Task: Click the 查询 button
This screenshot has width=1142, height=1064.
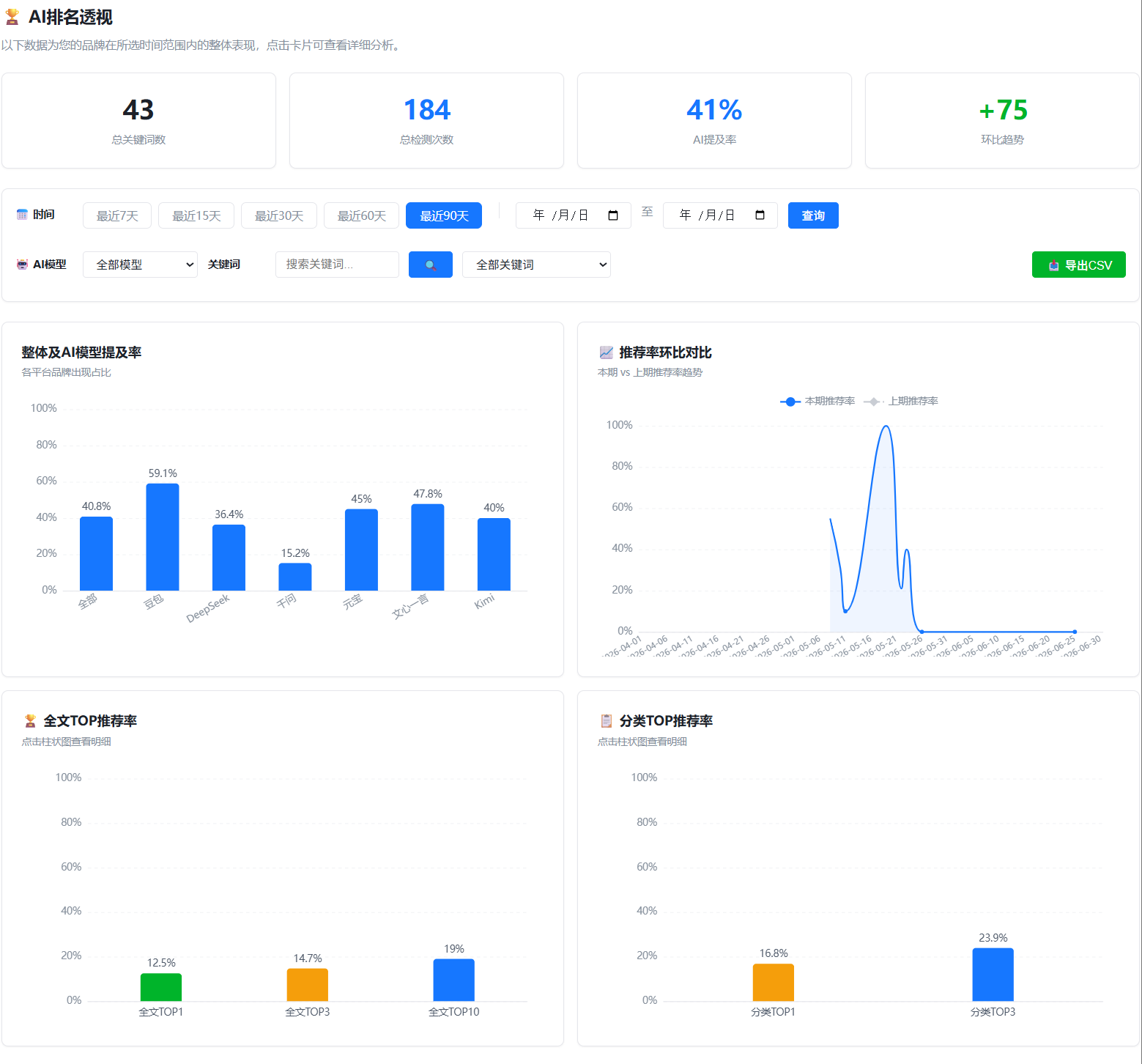Action: coord(813,215)
